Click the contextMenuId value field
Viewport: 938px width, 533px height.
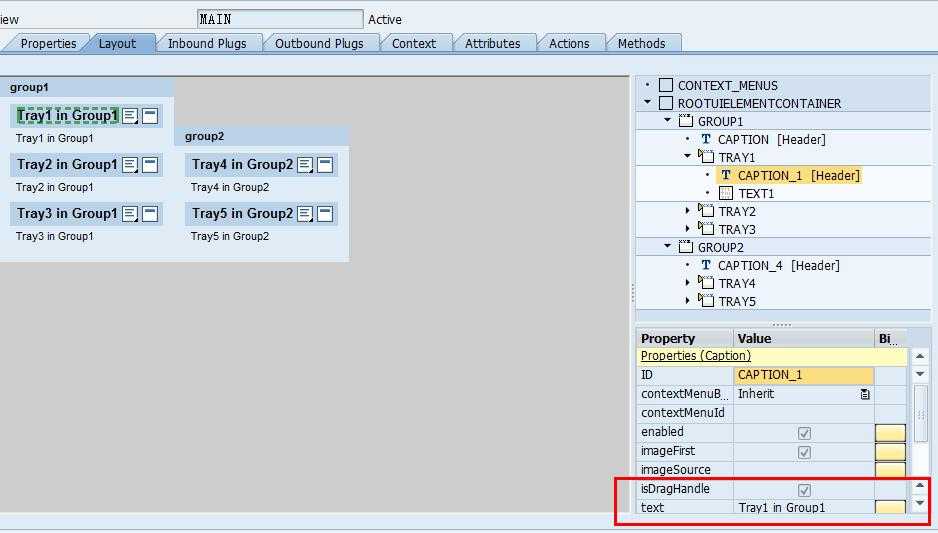803,413
